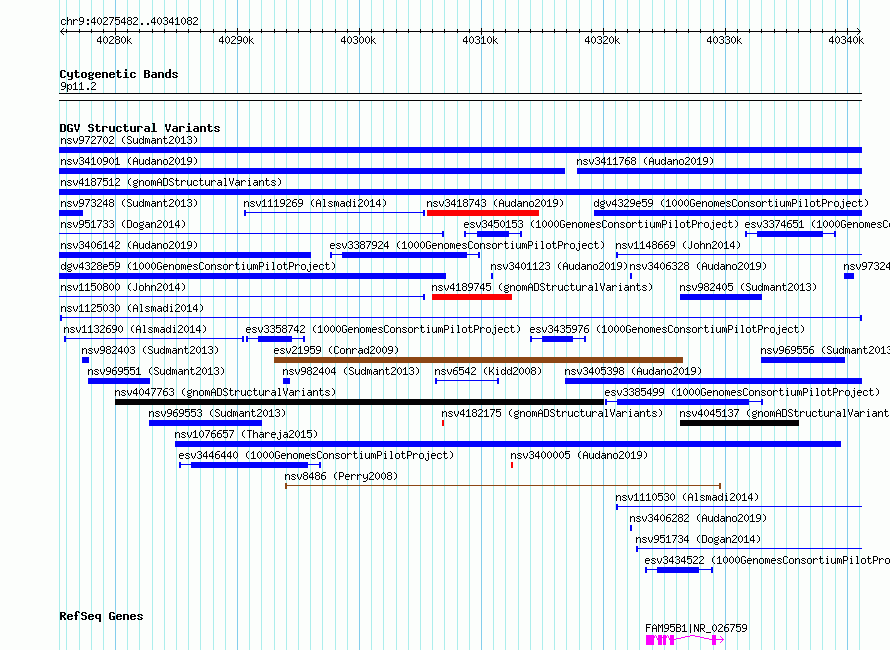Click nsv982403 (Sudmant2013) label
Image resolution: width=890 pixels, height=650 pixels.
pos(150,350)
